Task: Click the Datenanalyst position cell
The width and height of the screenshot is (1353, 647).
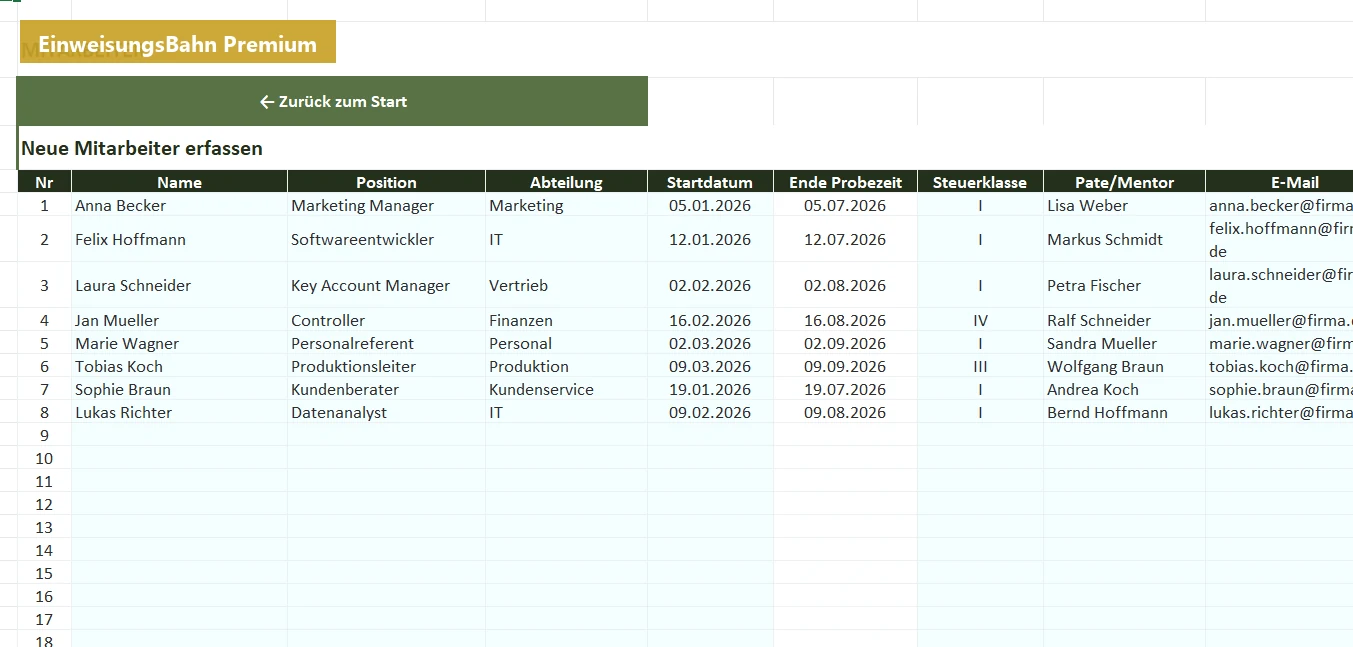Action: pos(386,412)
